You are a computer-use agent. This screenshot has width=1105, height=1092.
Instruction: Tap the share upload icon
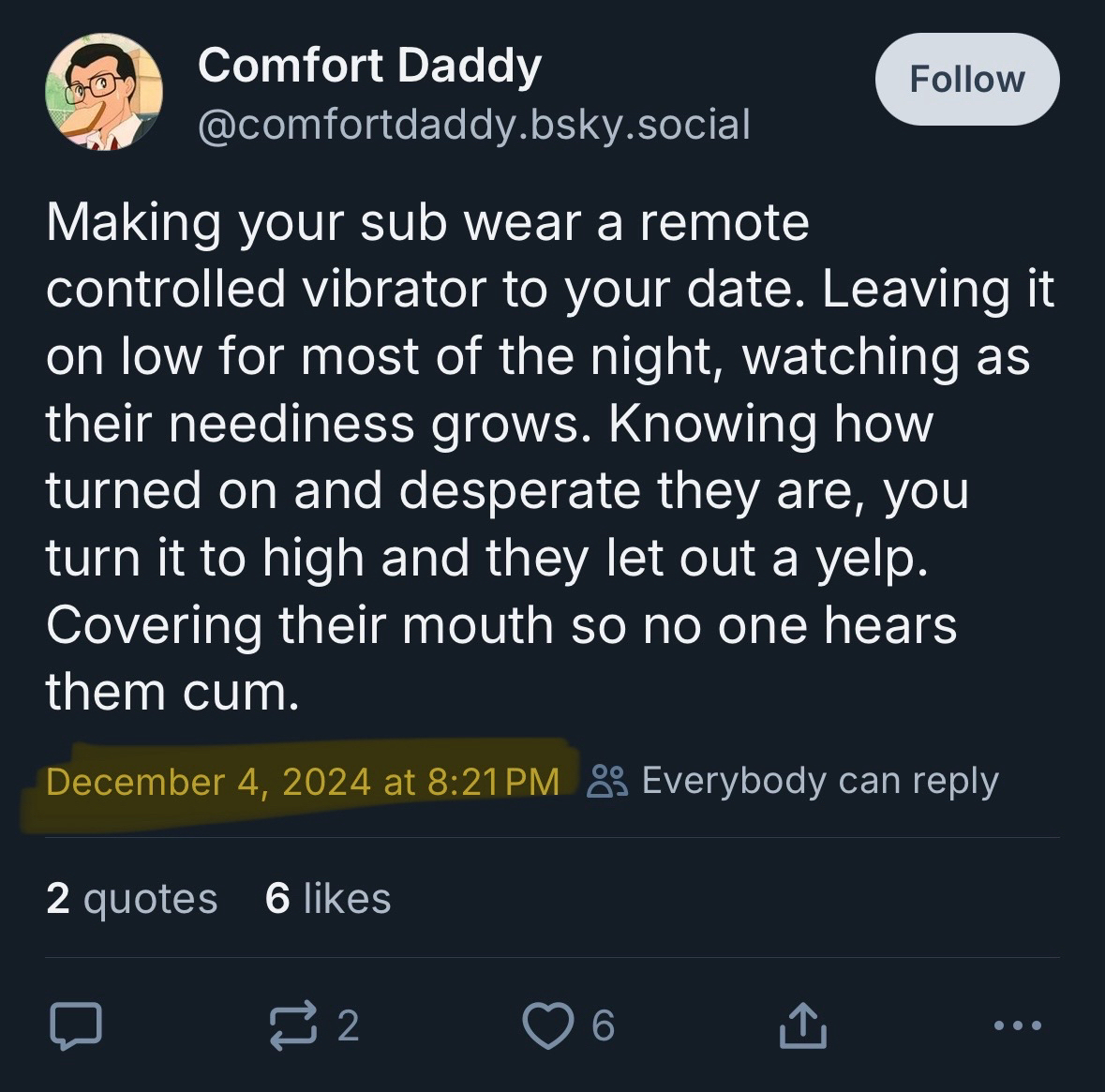[803, 1025]
